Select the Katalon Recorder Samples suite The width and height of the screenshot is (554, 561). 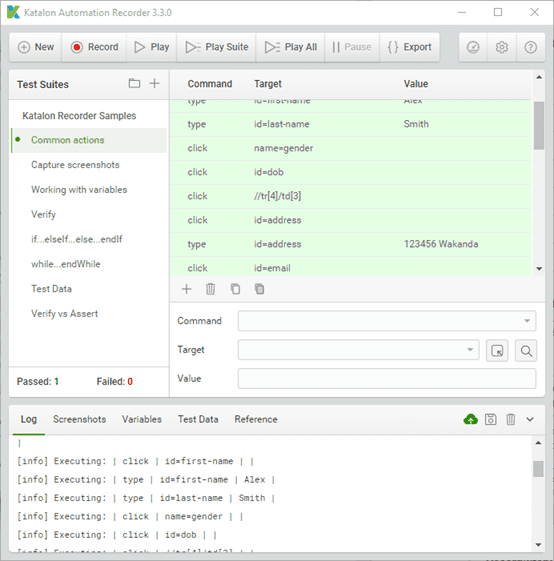[x=79, y=116]
